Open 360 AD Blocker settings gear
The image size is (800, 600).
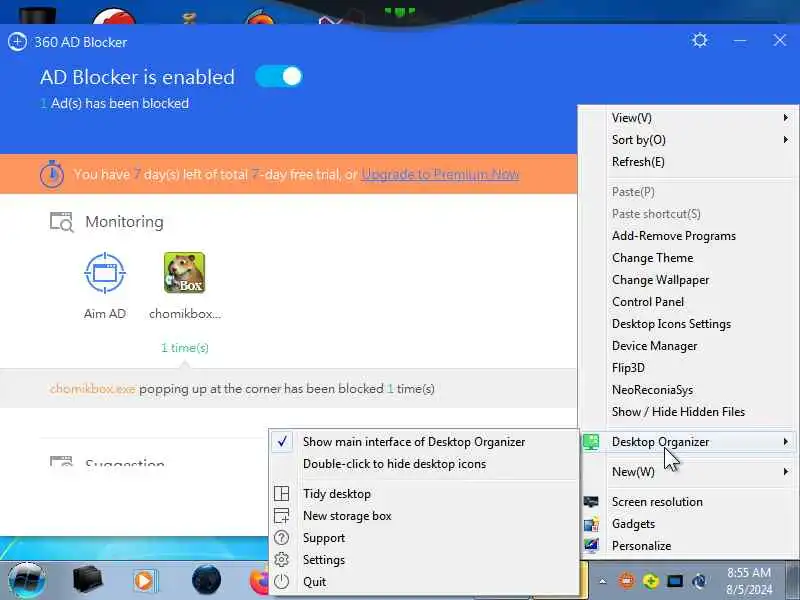point(699,40)
